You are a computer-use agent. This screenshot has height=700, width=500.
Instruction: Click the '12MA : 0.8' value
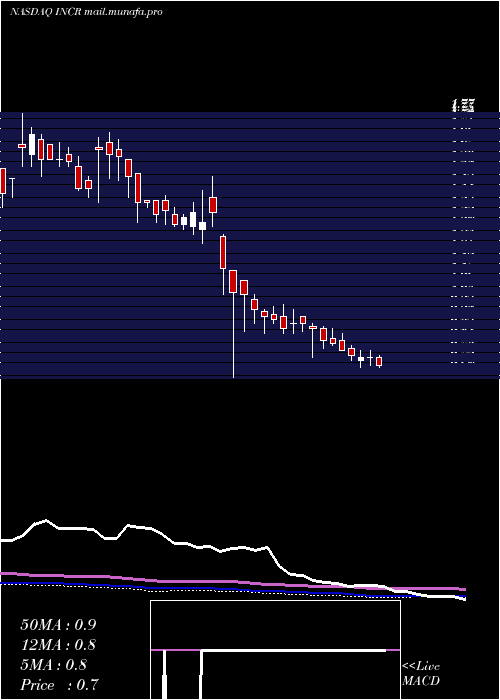point(58,645)
